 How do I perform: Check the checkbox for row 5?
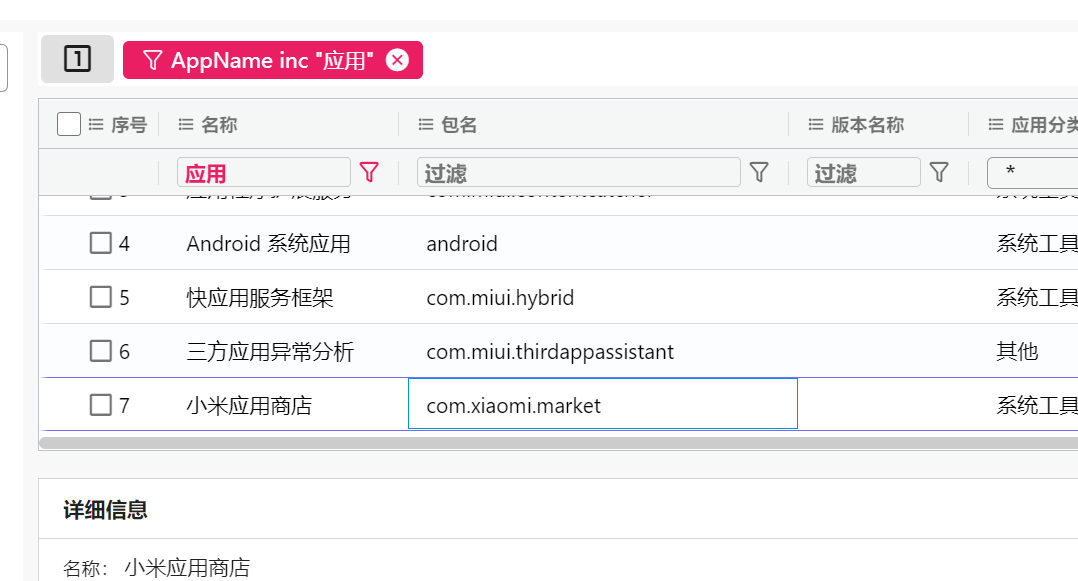click(100, 297)
